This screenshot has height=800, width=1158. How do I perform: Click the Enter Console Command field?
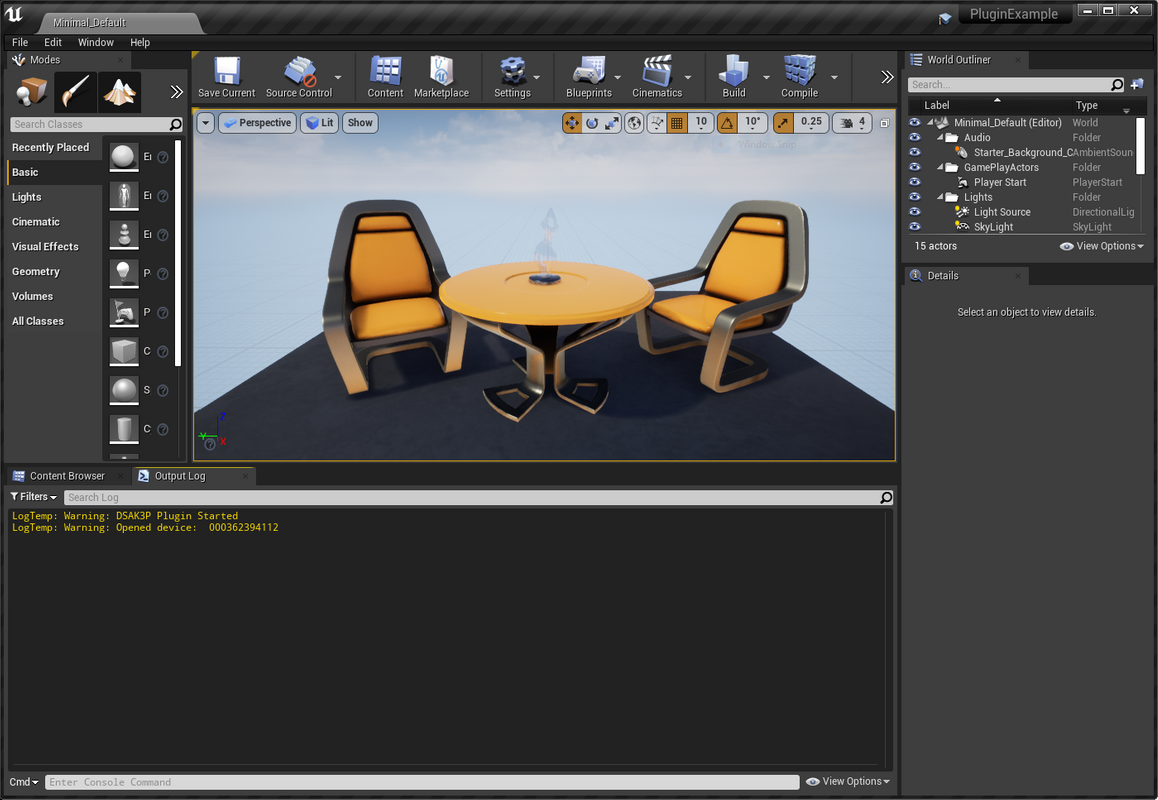tap(422, 782)
